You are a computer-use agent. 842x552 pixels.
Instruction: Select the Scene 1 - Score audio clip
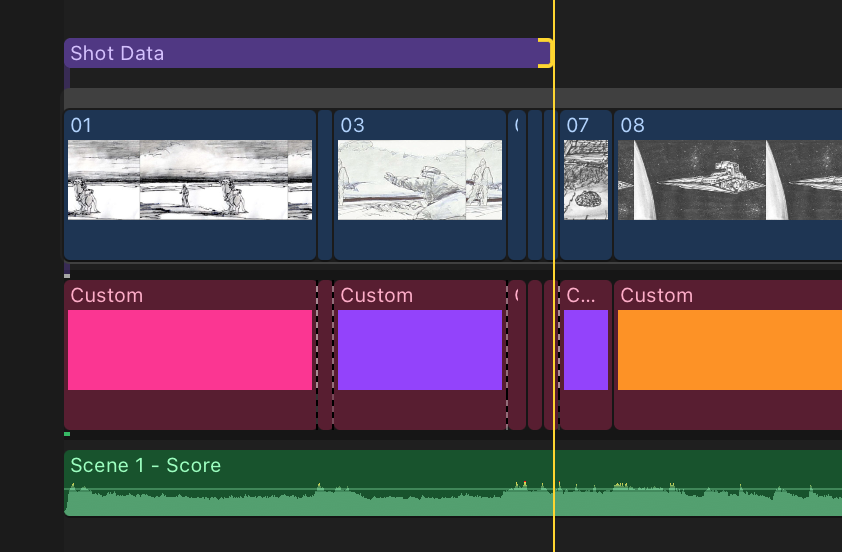pyautogui.click(x=453, y=483)
